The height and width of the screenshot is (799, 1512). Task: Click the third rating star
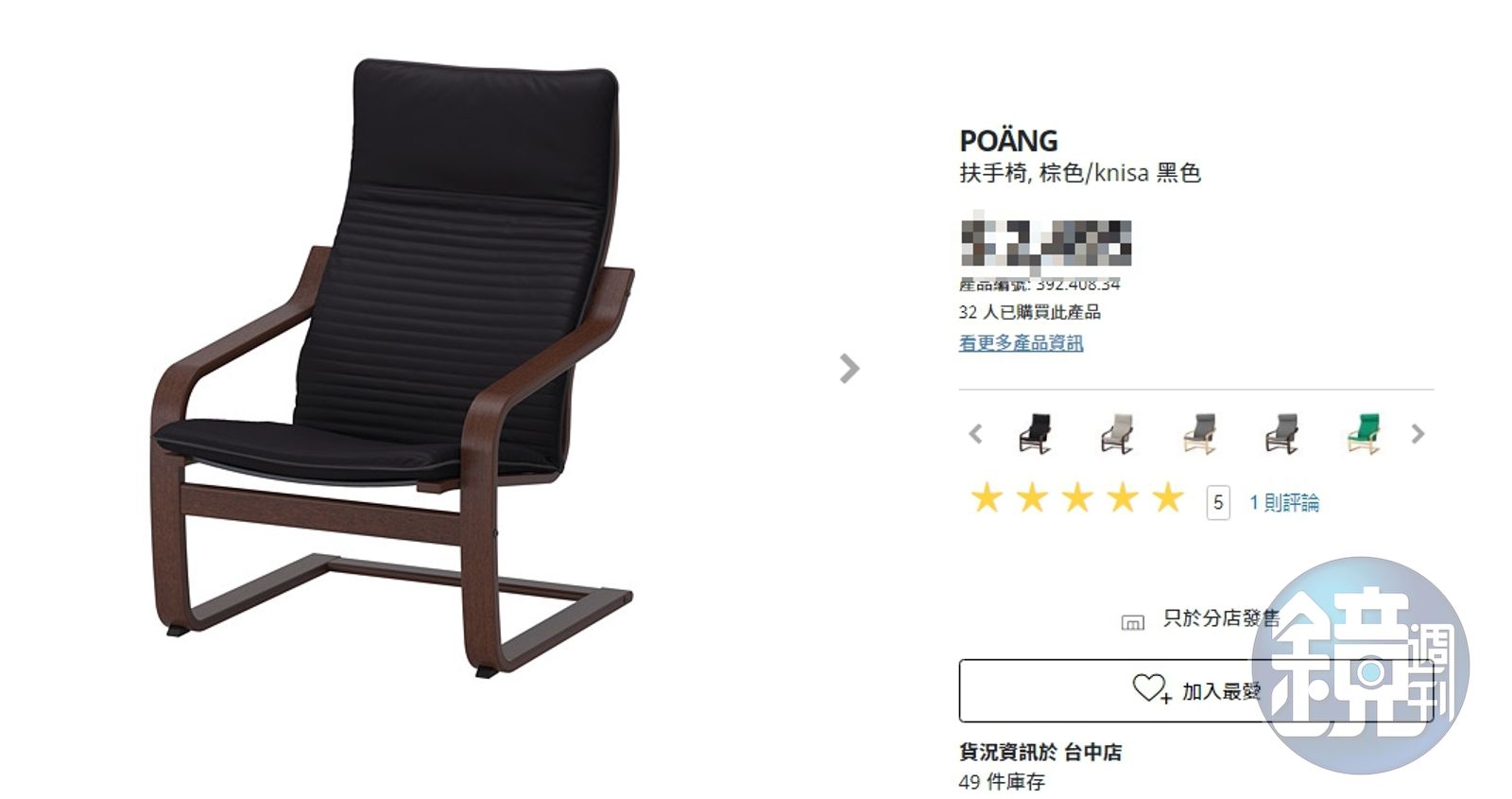[x=1077, y=497]
